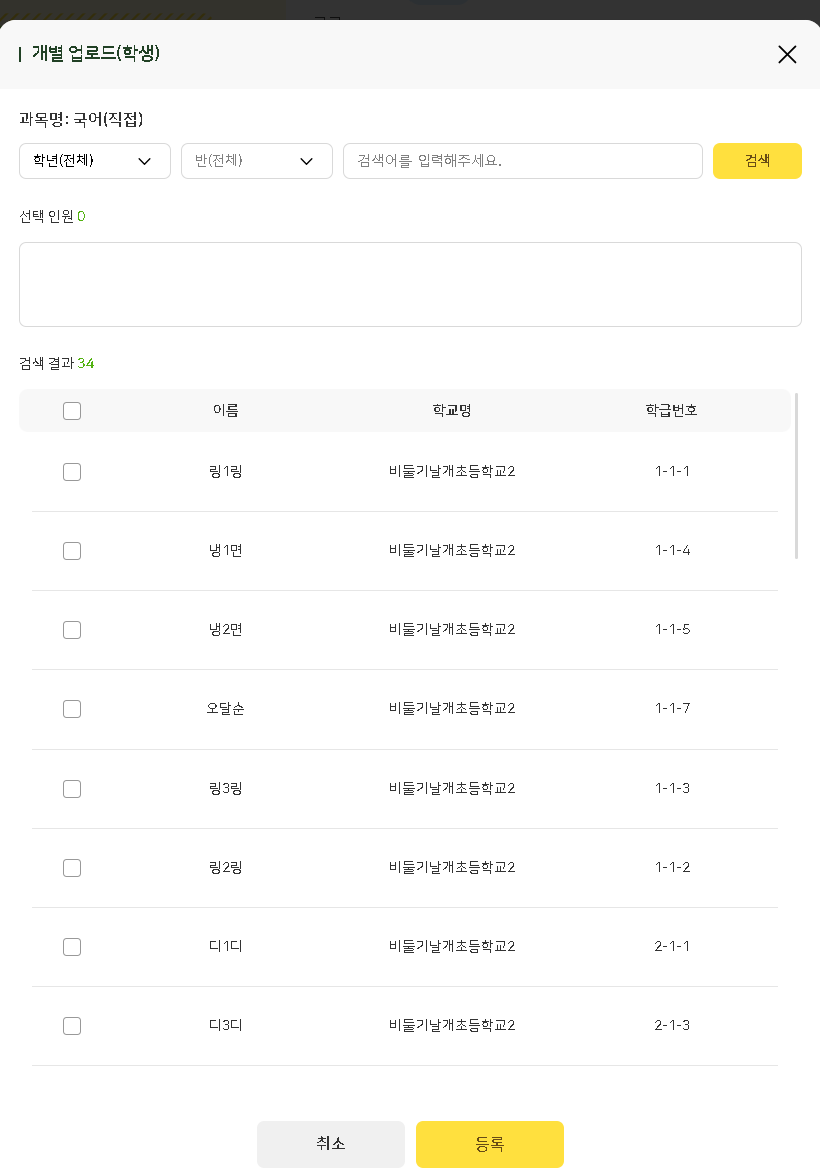The height and width of the screenshot is (1172, 820).
Task: Tick the checkbox for student 디1디
Action: tap(72, 947)
